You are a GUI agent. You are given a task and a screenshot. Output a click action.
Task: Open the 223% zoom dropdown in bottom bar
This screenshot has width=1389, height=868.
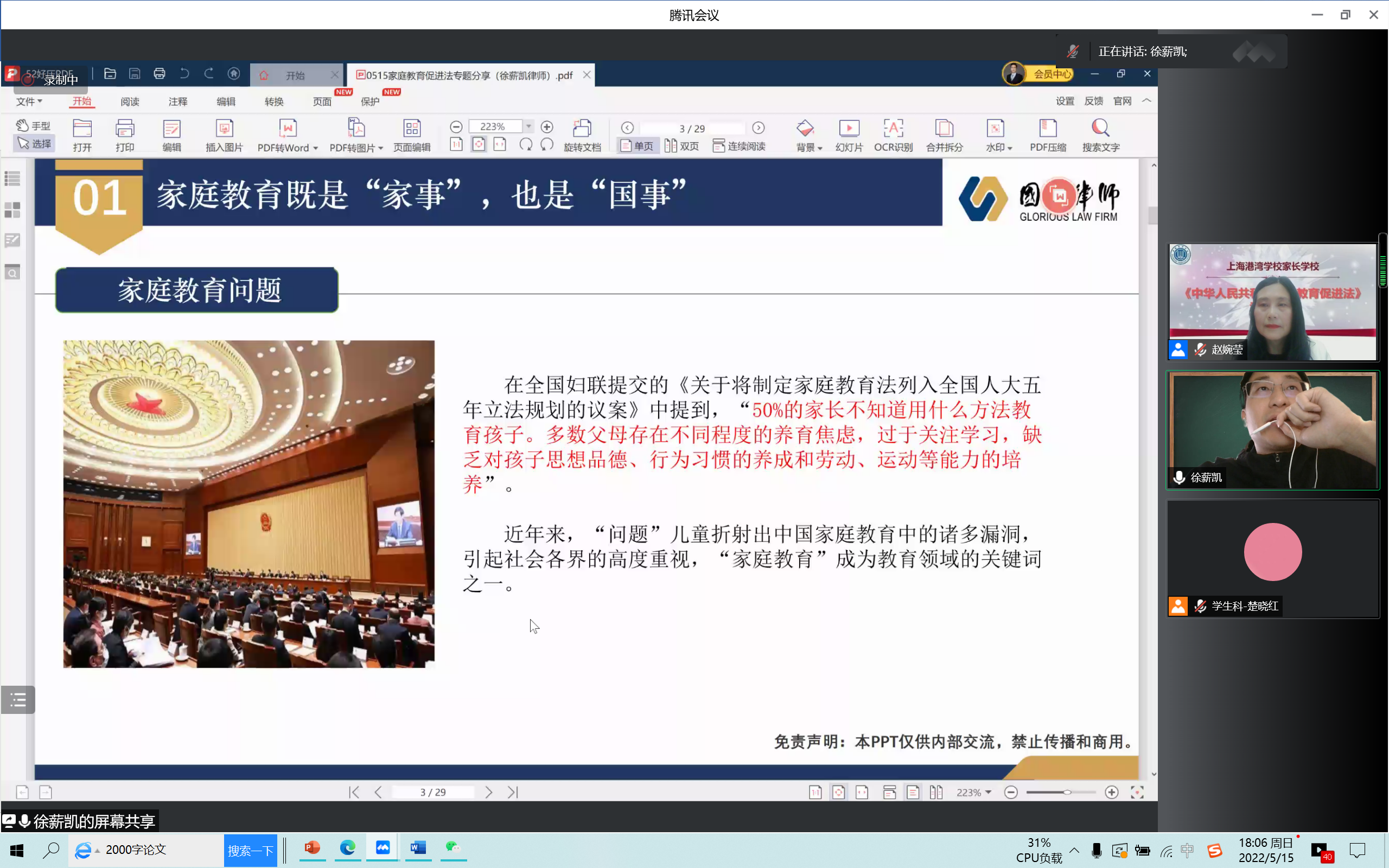tap(989, 792)
